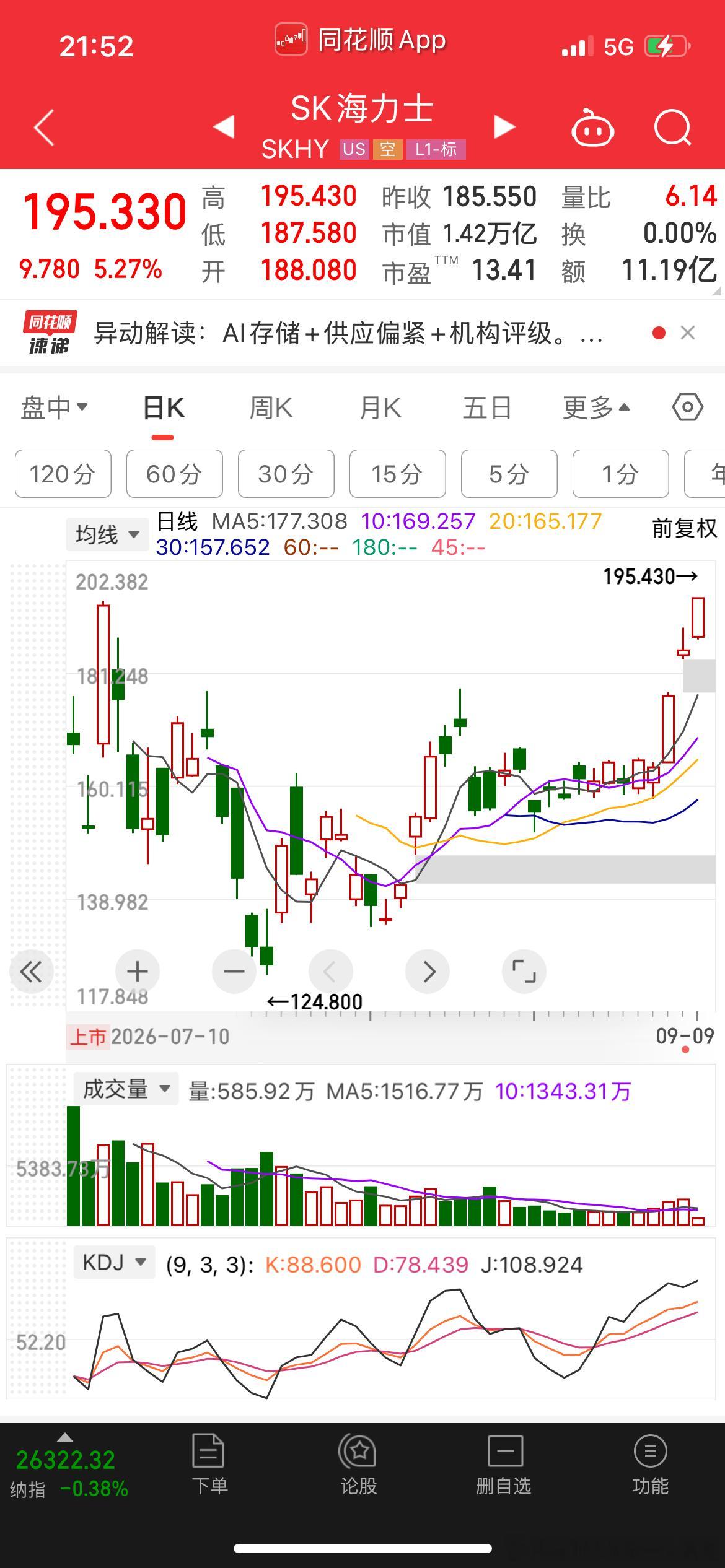Choose 15分 period button
Screen dimensions: 725x1568
(398, 474)
